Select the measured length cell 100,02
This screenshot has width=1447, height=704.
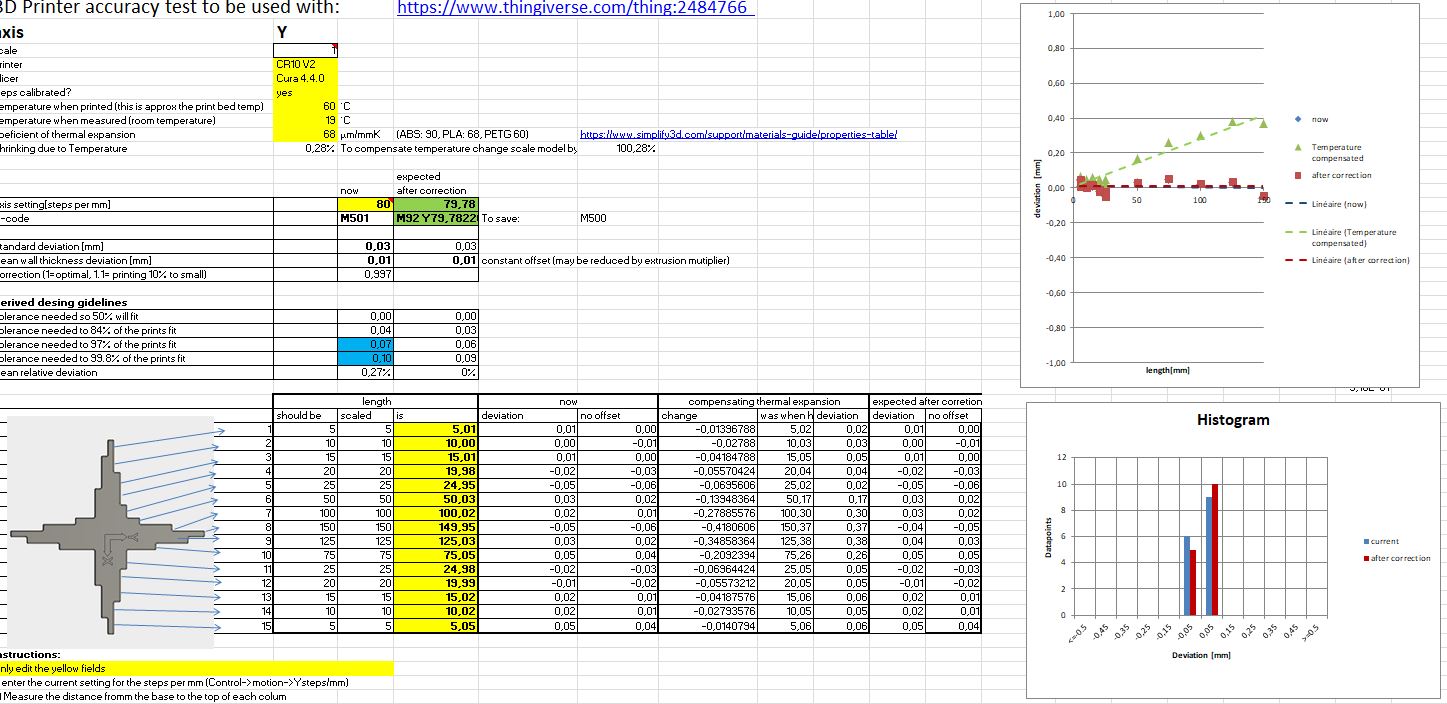coord(437,513)
